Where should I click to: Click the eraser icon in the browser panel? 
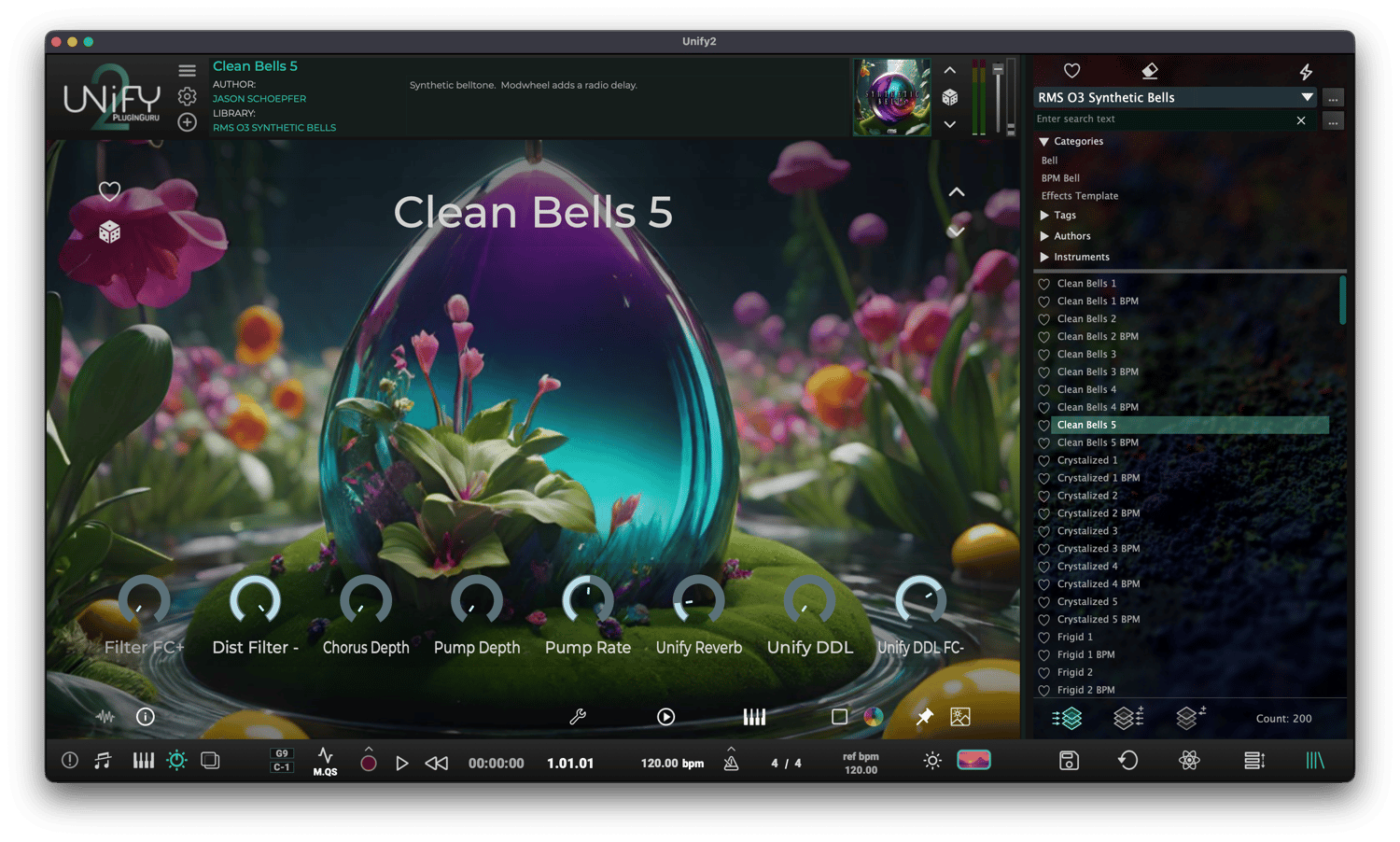(1150, 71)
